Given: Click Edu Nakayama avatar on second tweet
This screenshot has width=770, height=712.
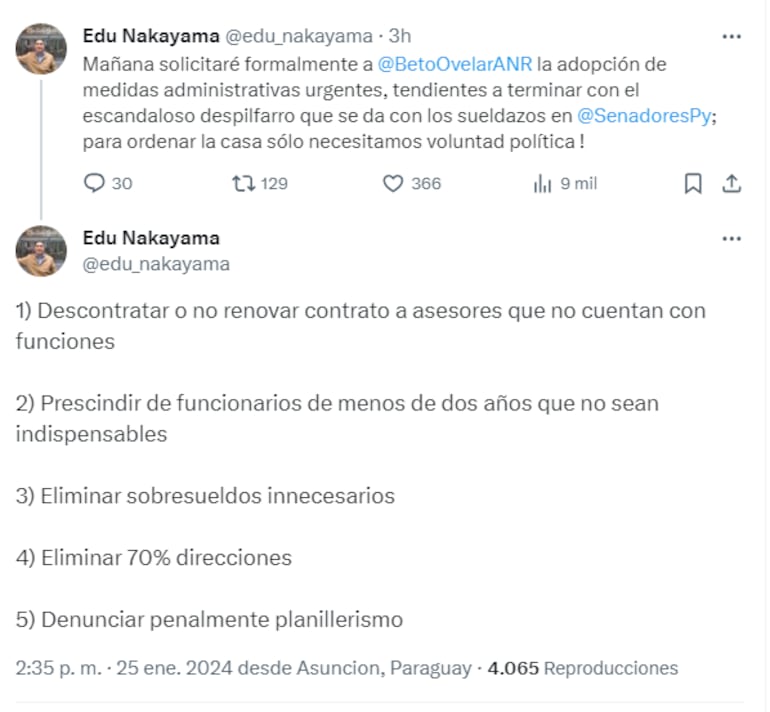Looking at the screenshot, I should [x=41, y=250].
